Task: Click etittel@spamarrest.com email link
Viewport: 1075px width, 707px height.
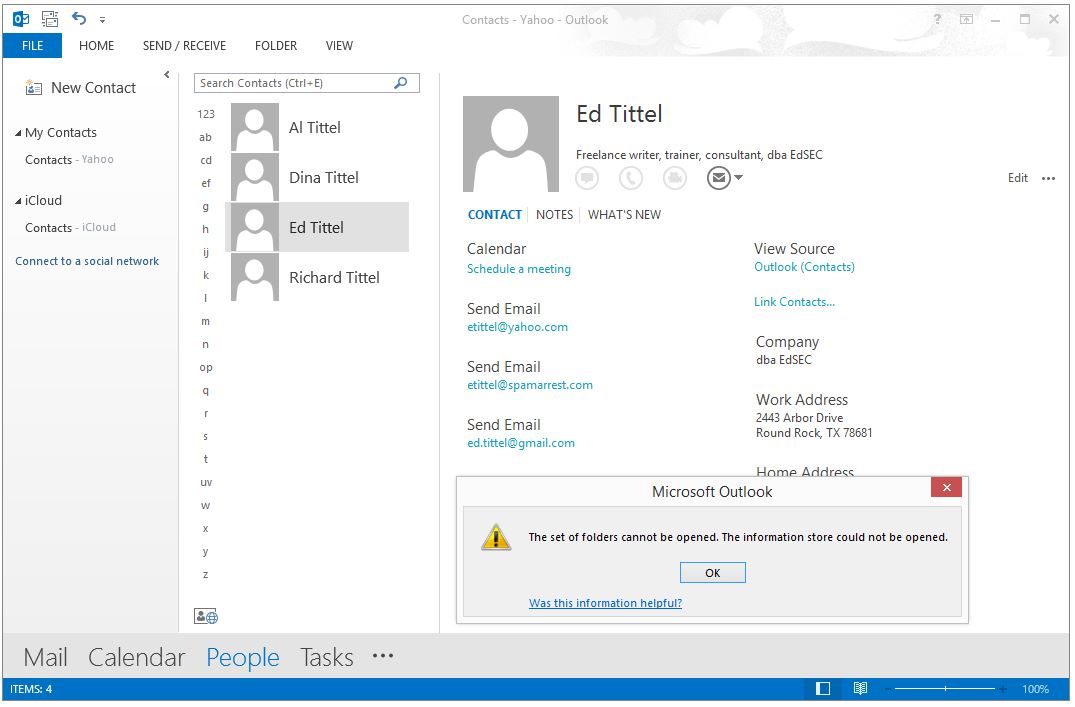Action: (530, 385)
